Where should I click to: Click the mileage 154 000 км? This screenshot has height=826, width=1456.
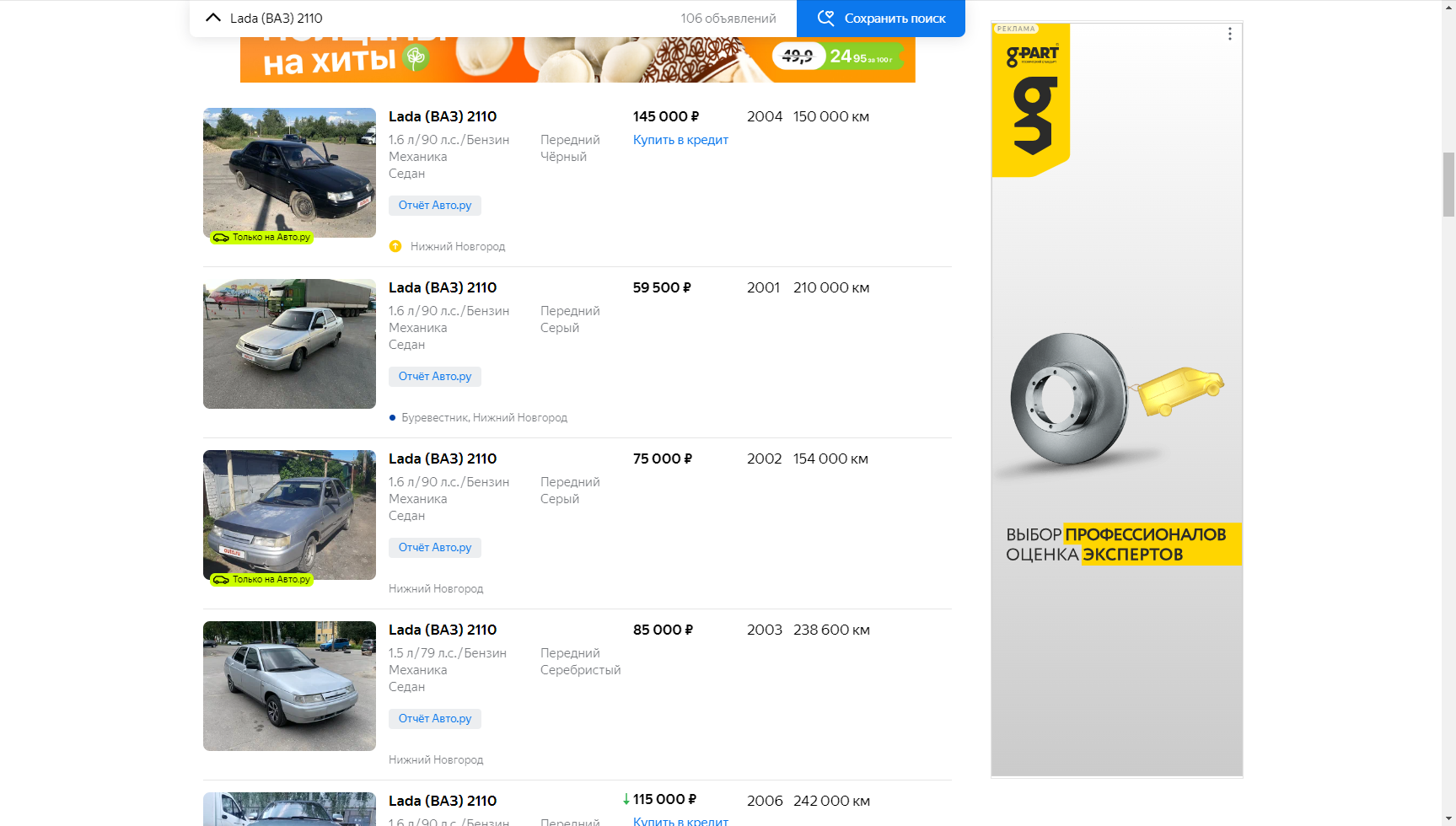pos(830,459)
